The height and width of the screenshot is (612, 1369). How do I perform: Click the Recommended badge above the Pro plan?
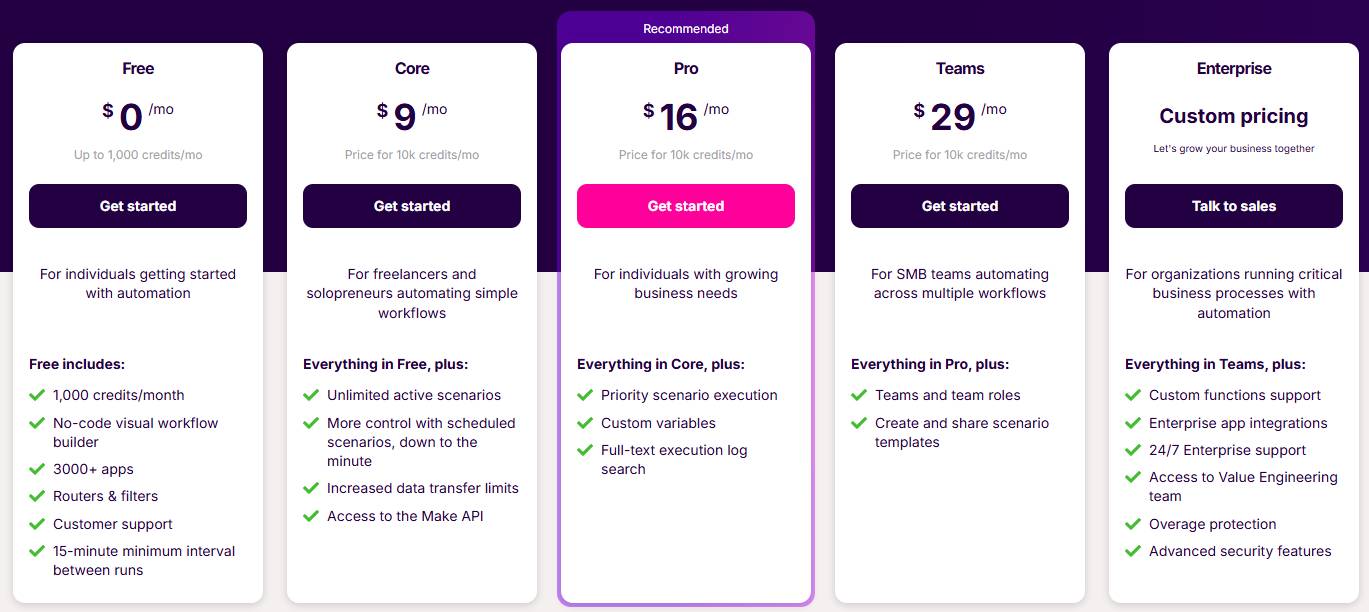tap(685, 28)
